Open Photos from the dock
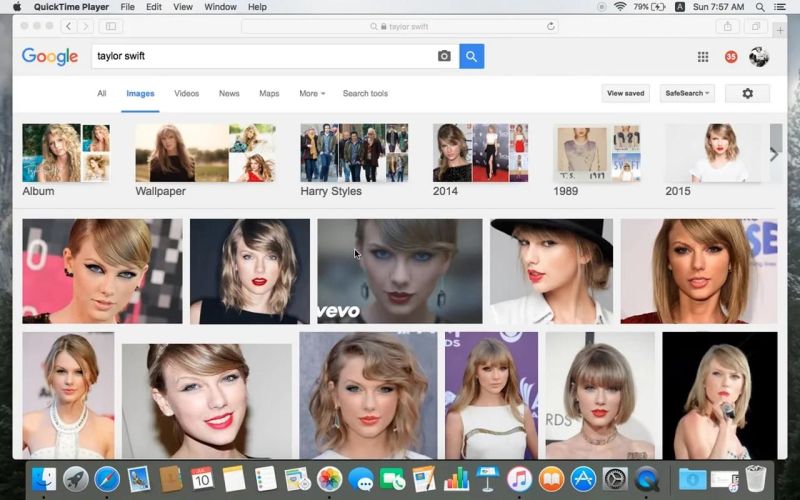This screenshot has height=500, width=800. pos(329,480)
